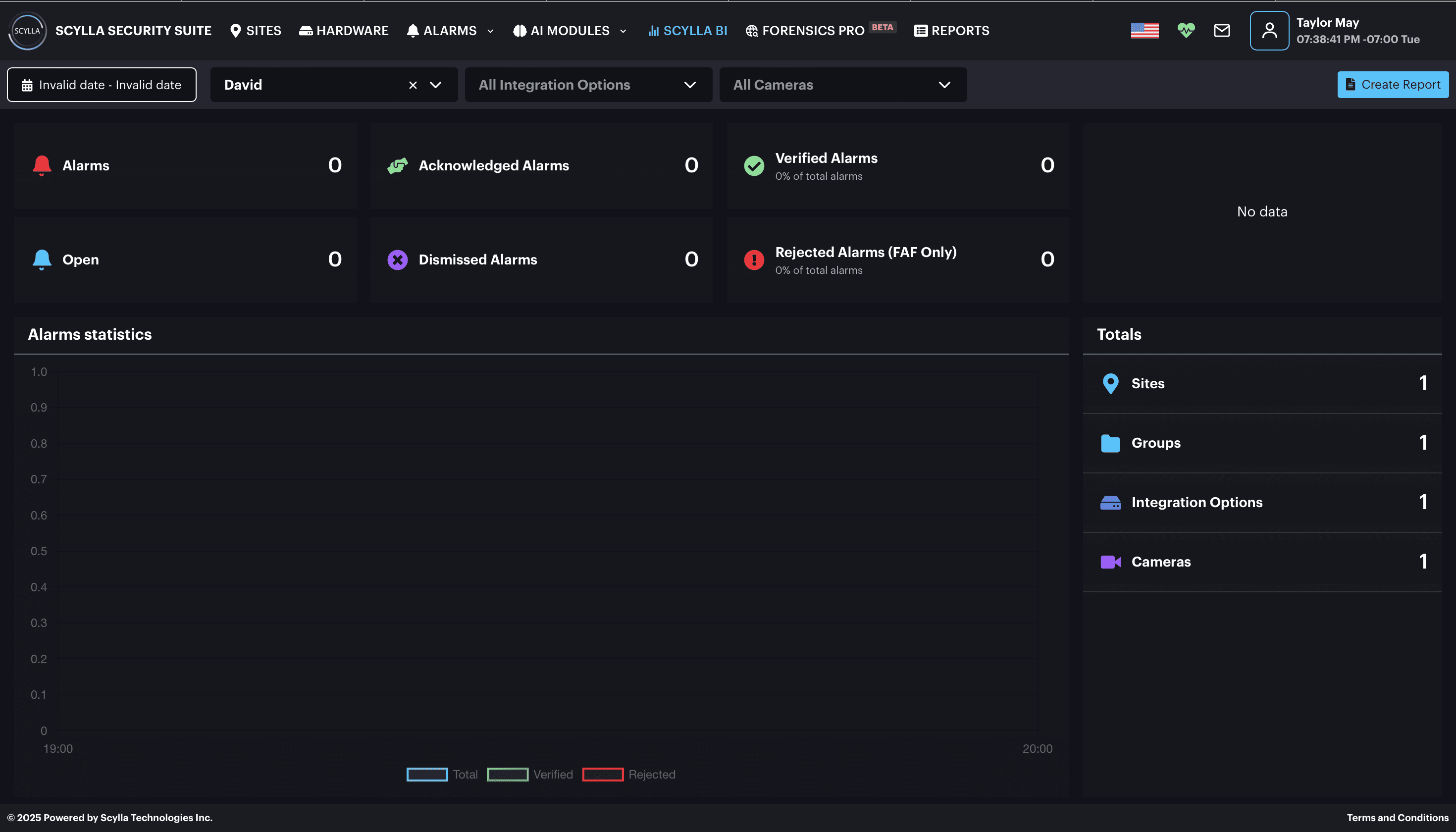The height and width of the screenshot is (832, 1456).
Task: Open the All Cameras dropdown
Action: (843, 85)
